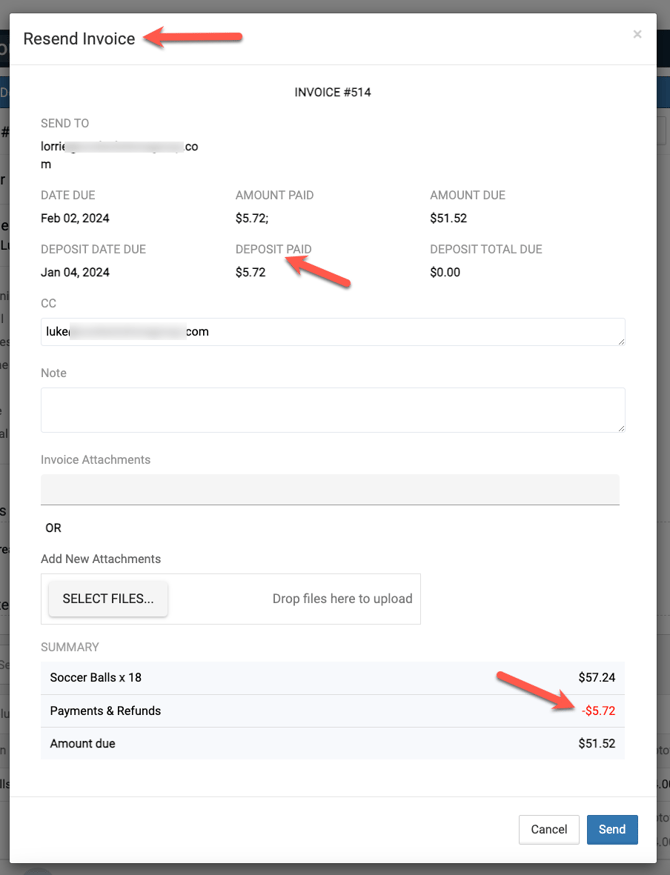Click the Invoice Attachments field

click(330, 489)
